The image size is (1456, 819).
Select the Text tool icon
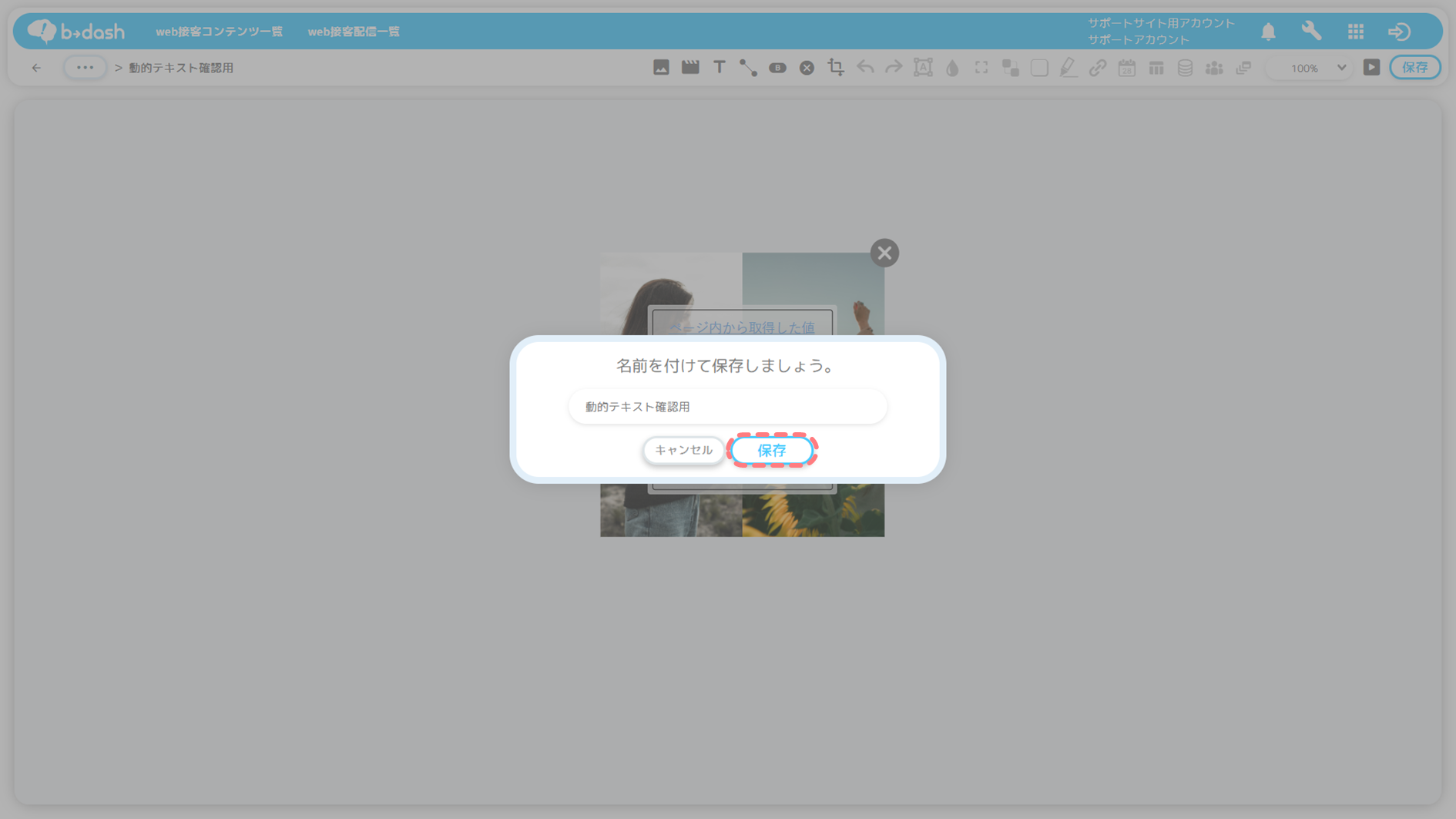[719, 68]
